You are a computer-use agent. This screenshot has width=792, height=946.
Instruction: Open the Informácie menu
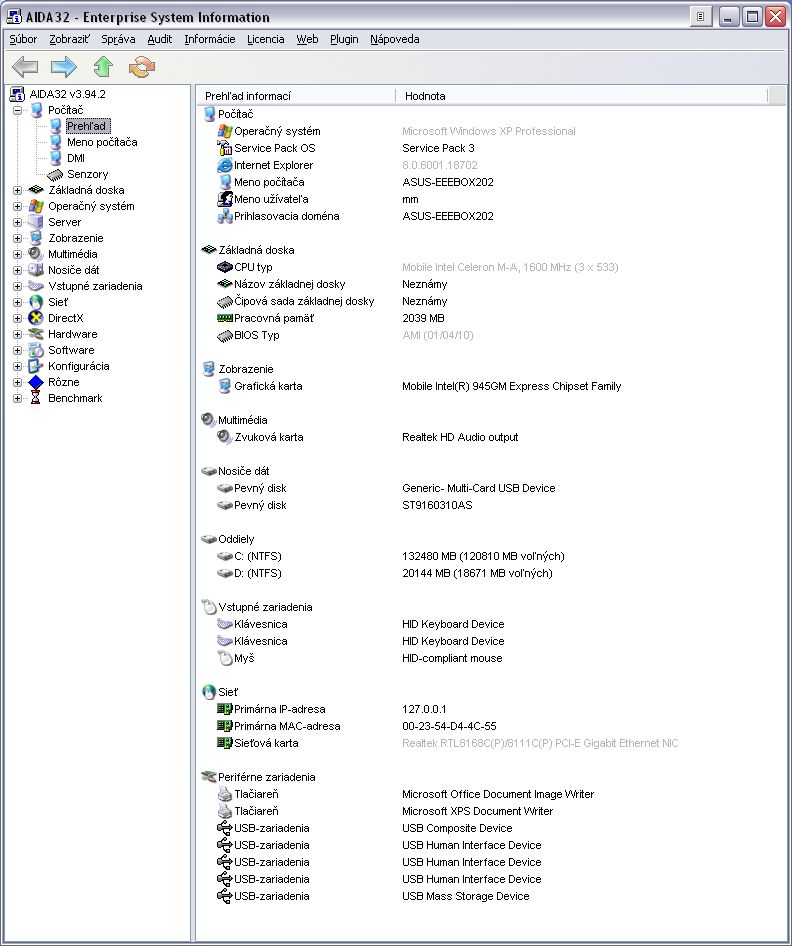point(209,39)
